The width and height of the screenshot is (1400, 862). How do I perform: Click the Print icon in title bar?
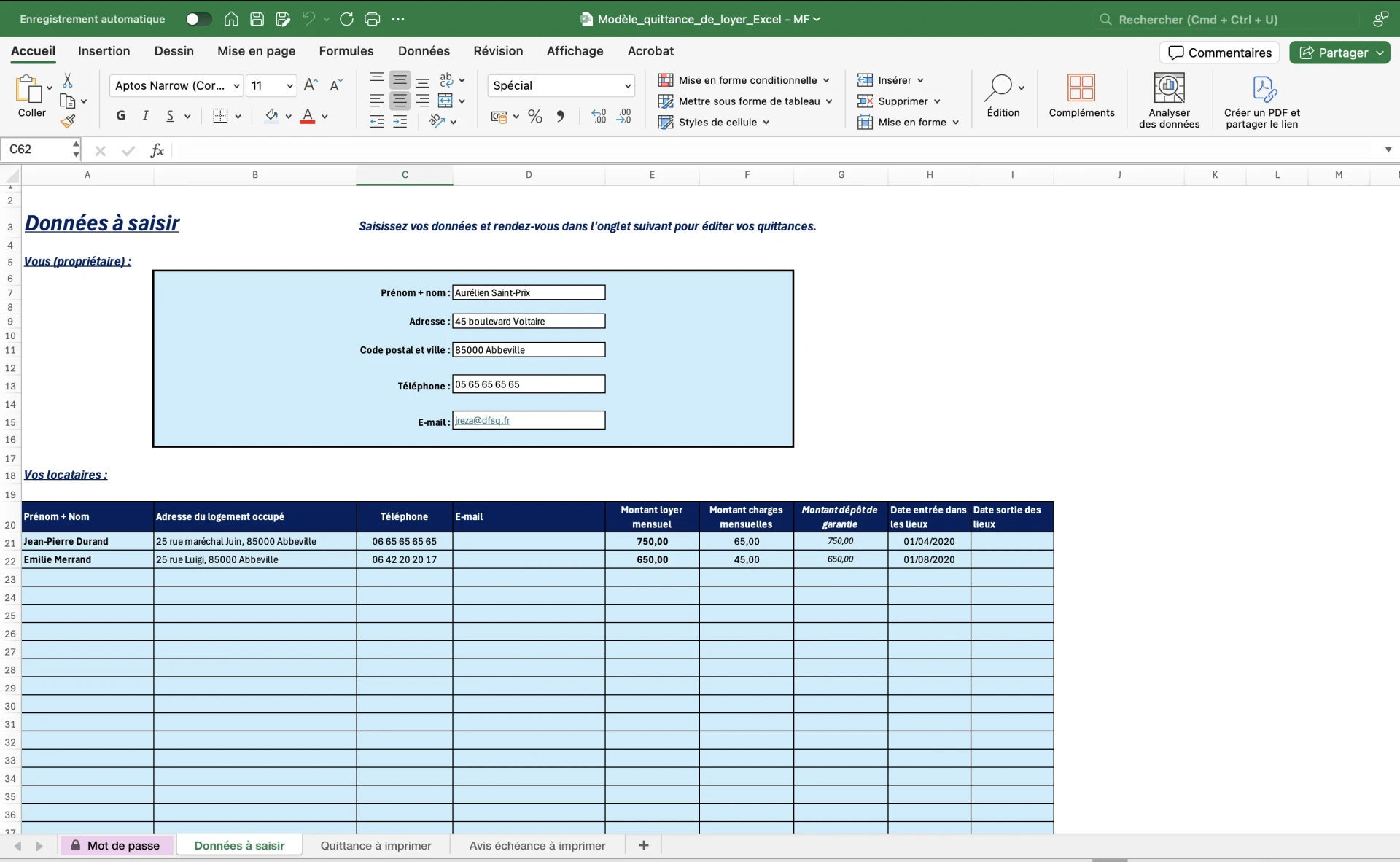(x=372, y=19)
